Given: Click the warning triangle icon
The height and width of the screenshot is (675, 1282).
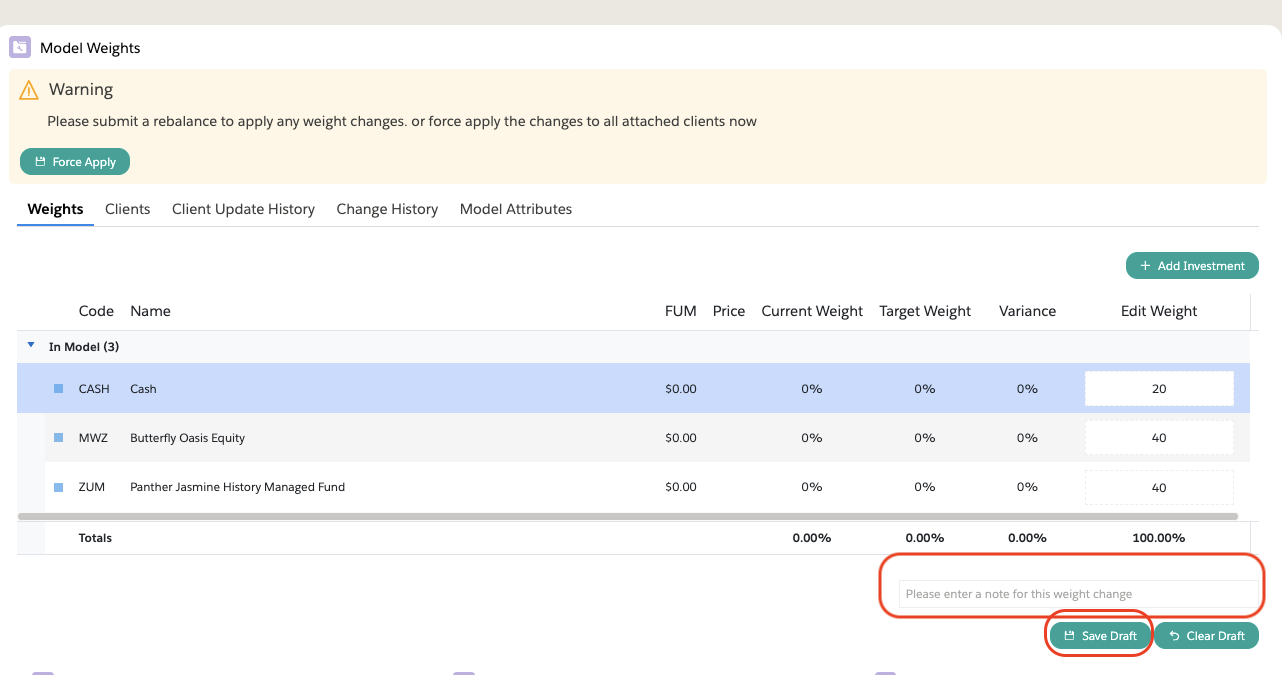Looking at the screenshot, I should pos(29,90).
